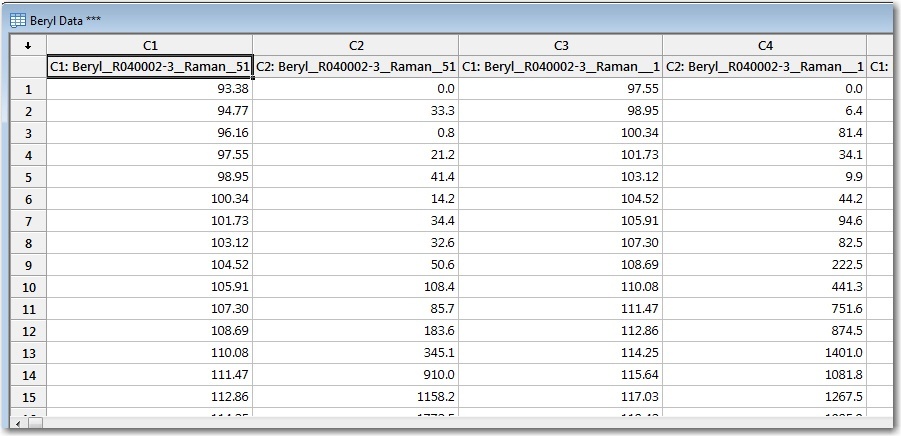
Task: Select the C4 column header
Action: coord(765,45)
